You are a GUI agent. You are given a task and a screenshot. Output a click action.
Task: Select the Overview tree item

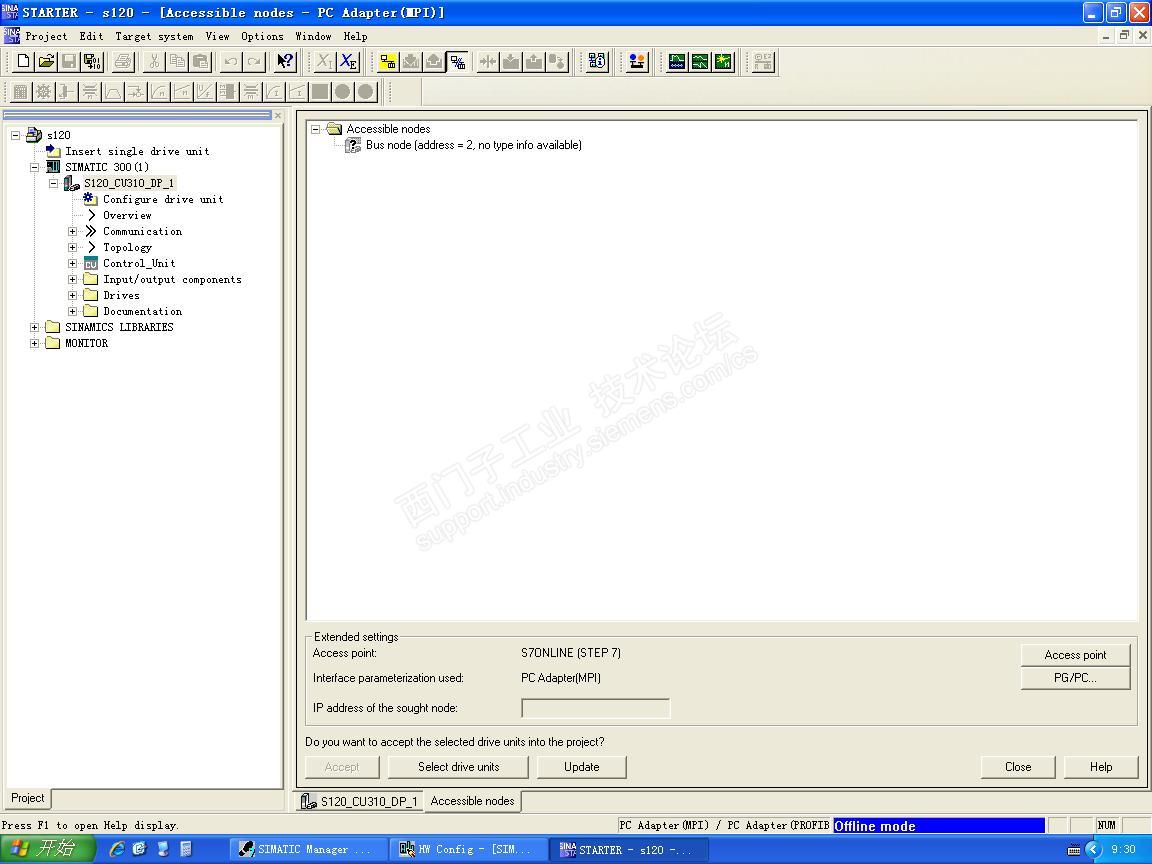click(x=127, y=215)
